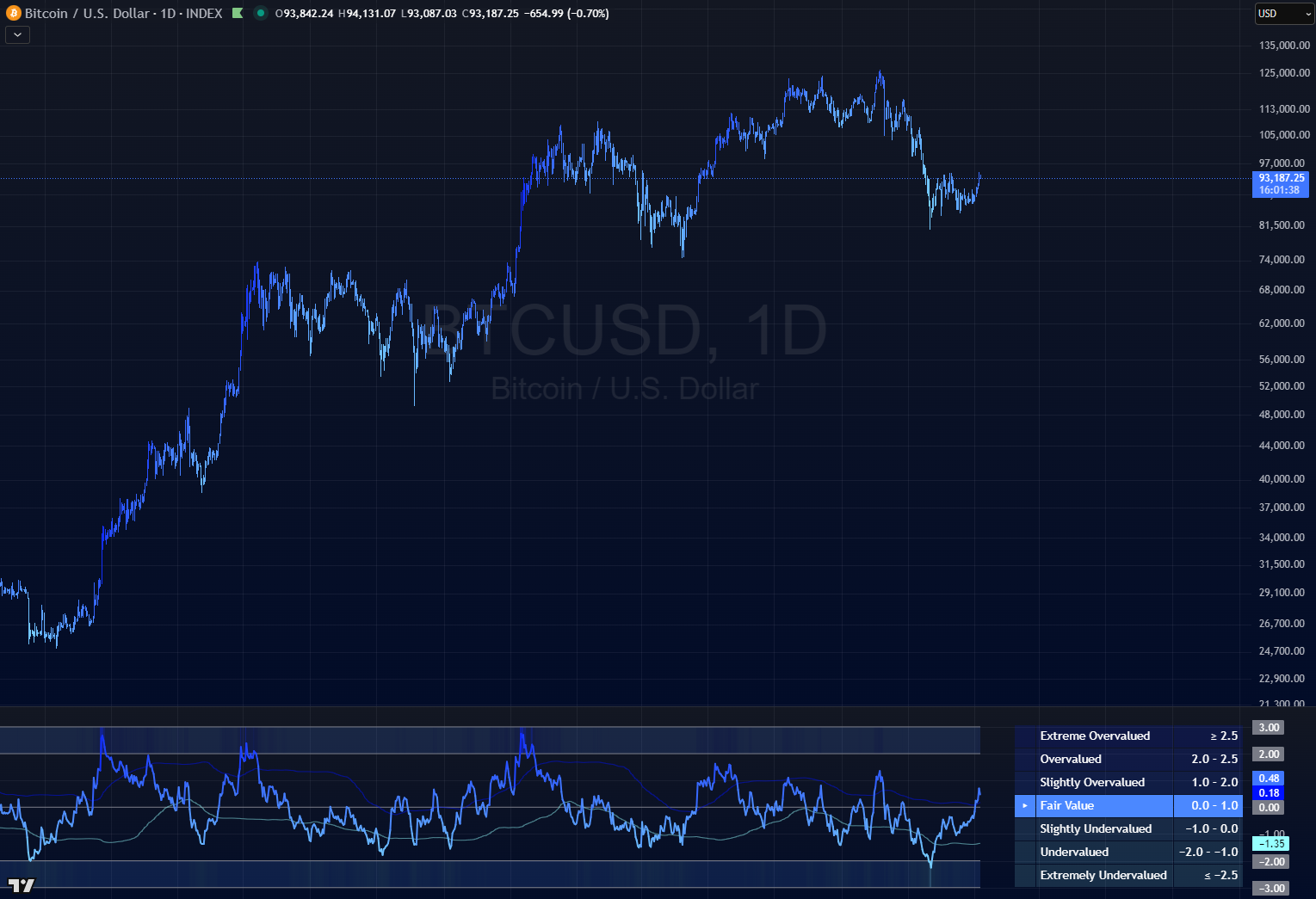Click the light blue 0.48 indicator label

pyautogui.click(x=1269, y=779)
